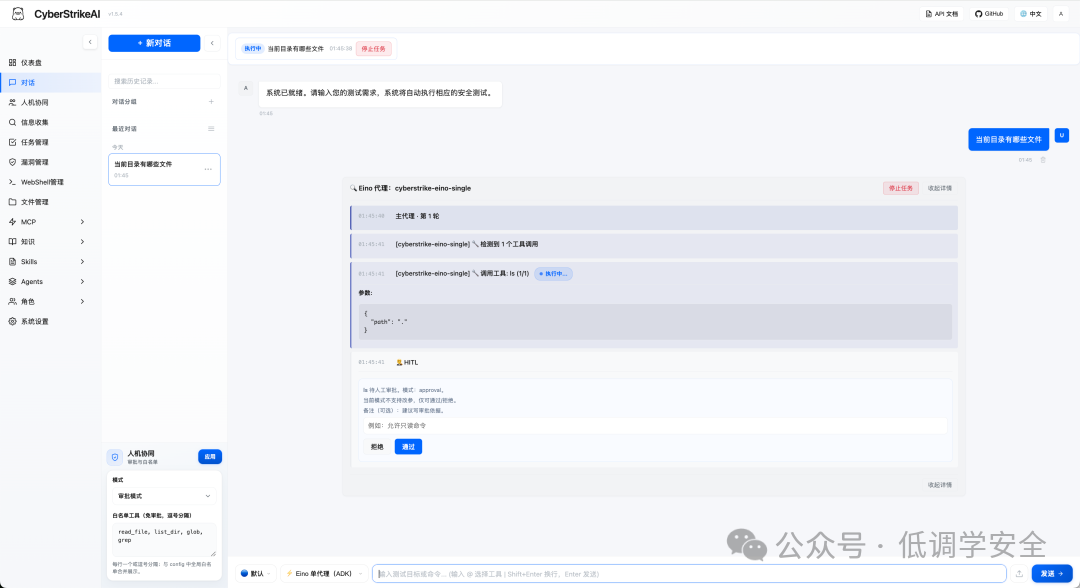Click the JSON path parameters code block
This screenshot has height=588, width=1080.
(x=655, y=322)
